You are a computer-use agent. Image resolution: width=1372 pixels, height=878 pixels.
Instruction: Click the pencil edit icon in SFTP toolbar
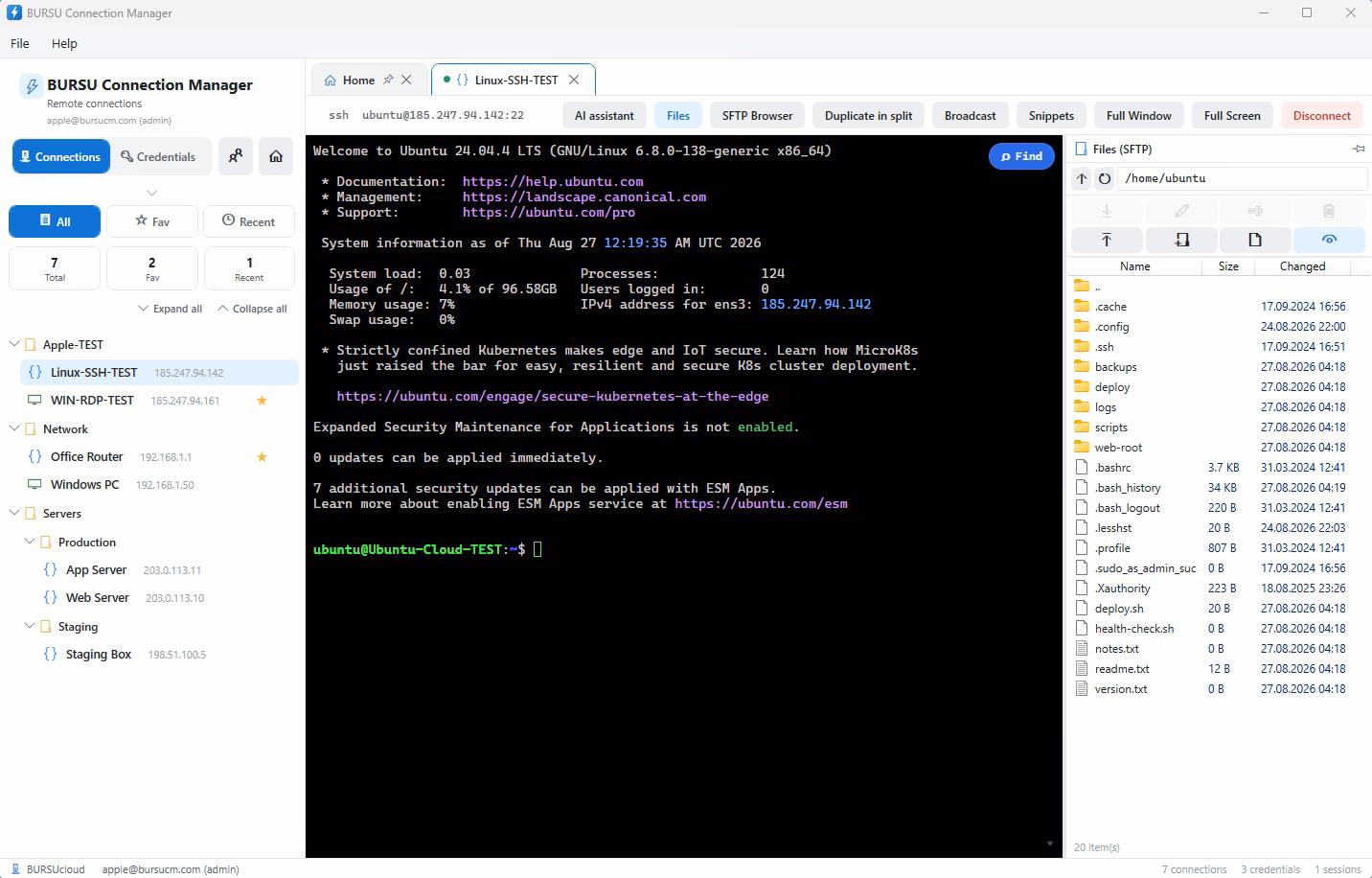pyautogui.click(x=1181, y=211)
